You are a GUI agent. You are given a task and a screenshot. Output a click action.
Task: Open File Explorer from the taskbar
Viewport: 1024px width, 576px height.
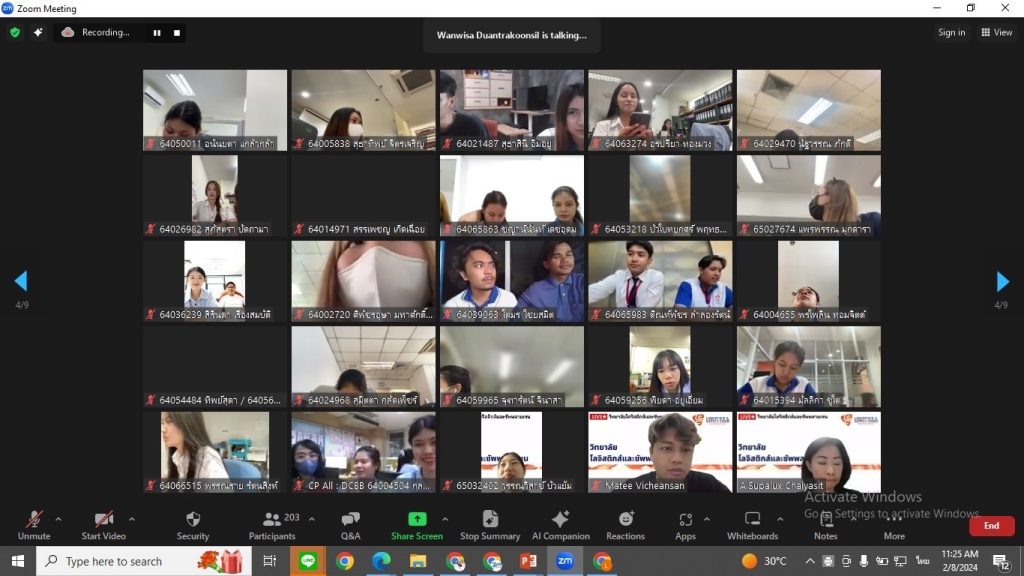point(418,561)
